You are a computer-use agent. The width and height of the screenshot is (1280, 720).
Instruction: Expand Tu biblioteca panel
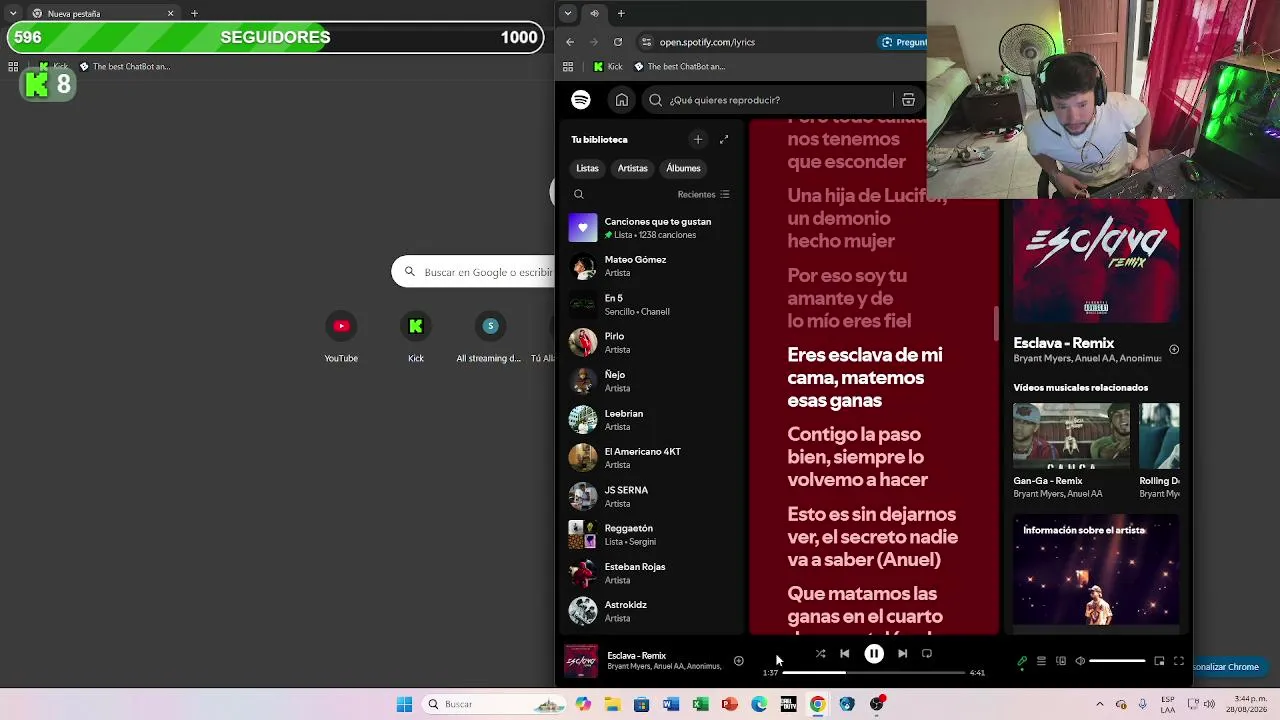[x=724, y=140]
